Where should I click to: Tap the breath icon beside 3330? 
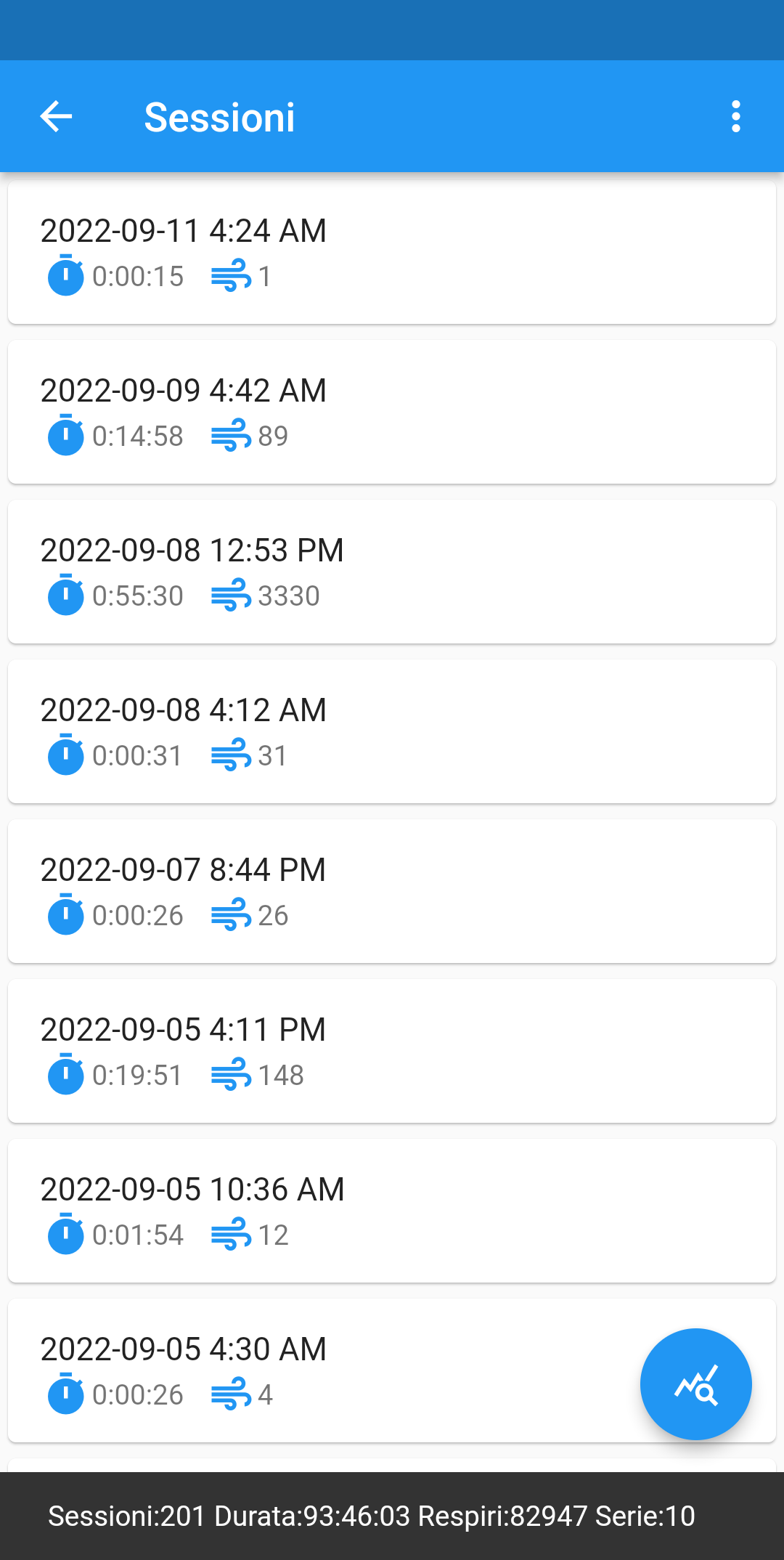pyautogui.click(x=231, y=596)
